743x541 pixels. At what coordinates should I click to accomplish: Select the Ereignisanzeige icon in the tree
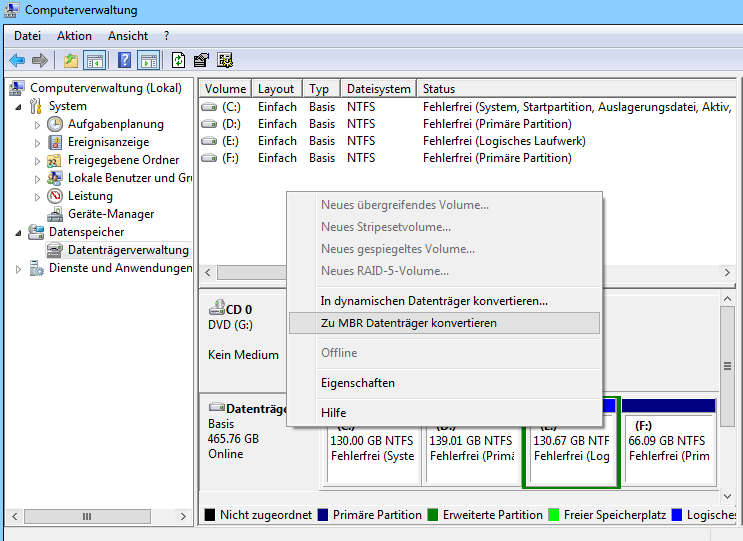56,142
